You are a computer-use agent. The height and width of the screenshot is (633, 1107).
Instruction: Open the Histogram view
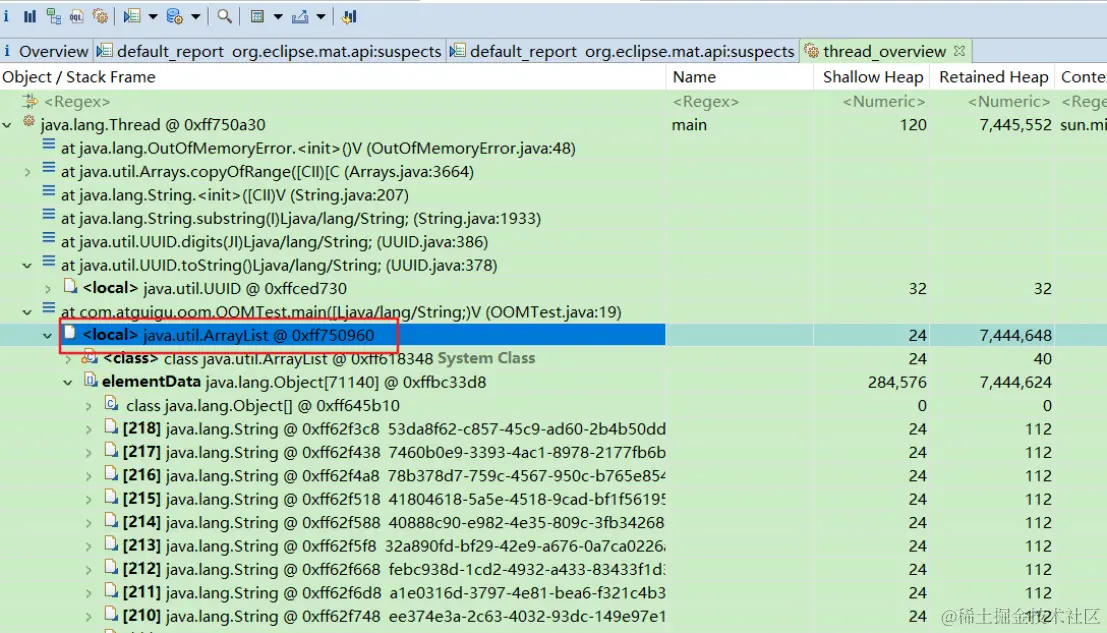[x=30, y=16]
